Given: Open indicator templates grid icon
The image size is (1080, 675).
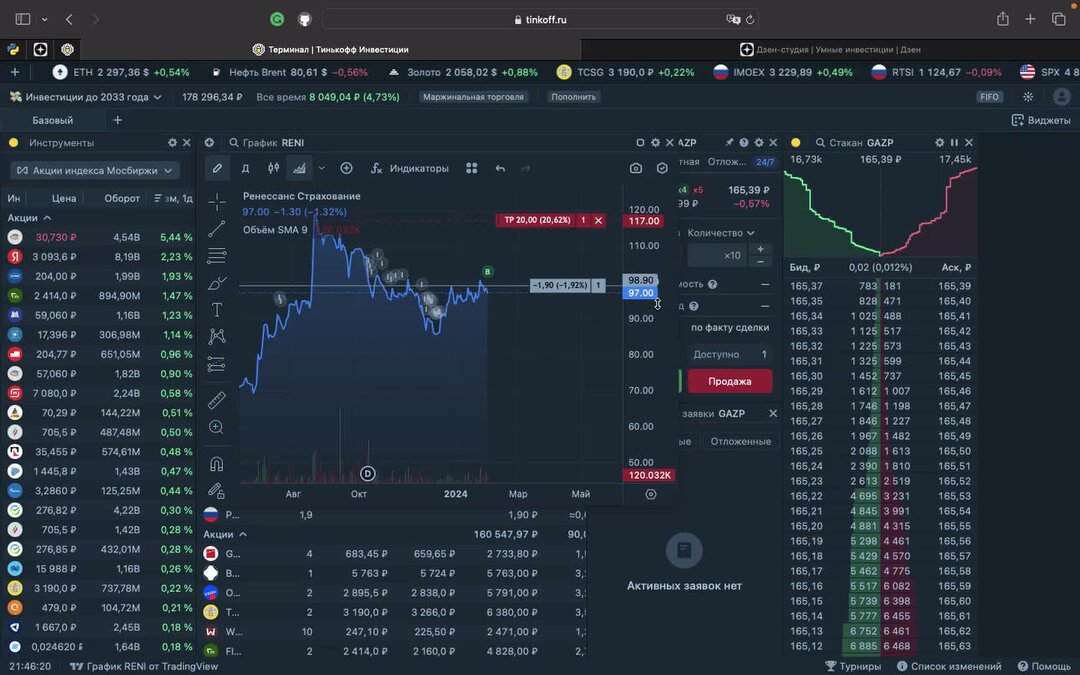Looking at the screenshot, I should coord(472,168).
